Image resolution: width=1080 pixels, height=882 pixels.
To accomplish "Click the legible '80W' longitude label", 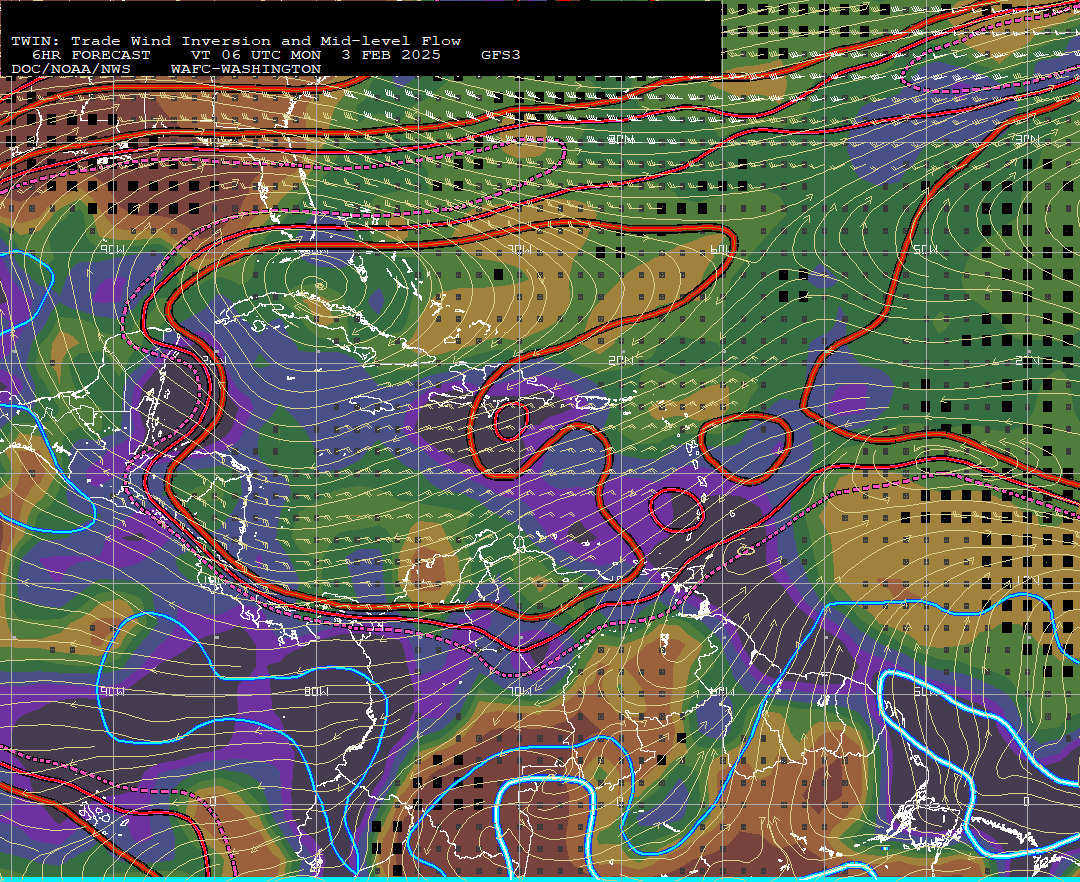I will (x=317, y=691).
